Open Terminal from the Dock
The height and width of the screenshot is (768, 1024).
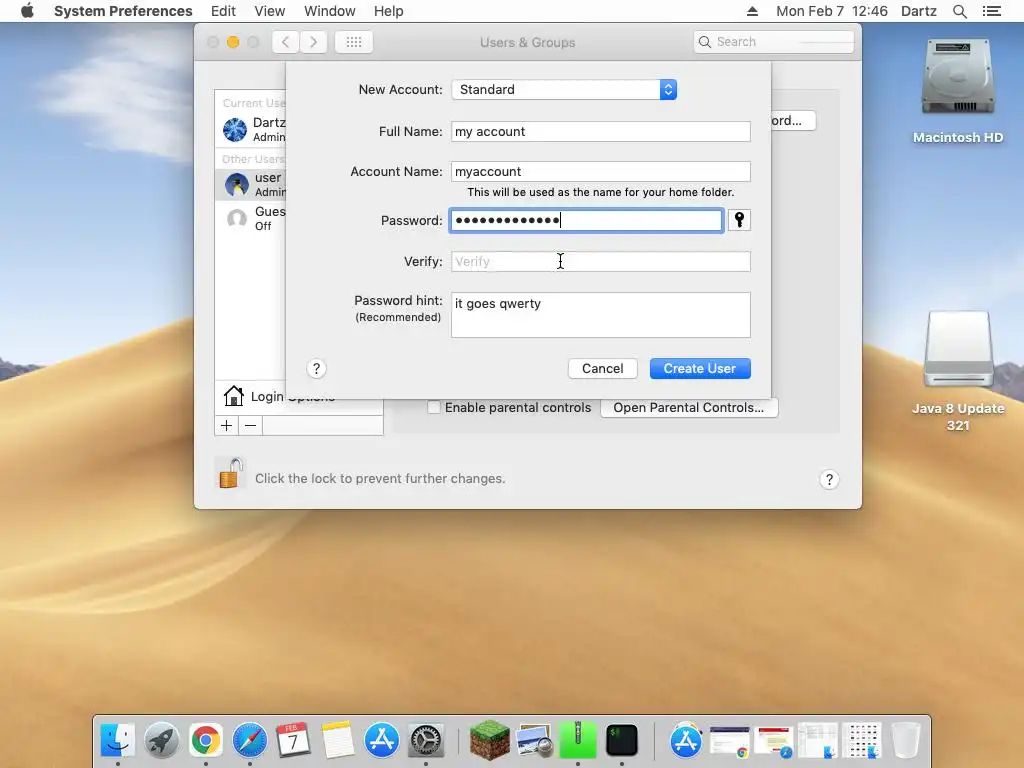click(x=622, y=740)
